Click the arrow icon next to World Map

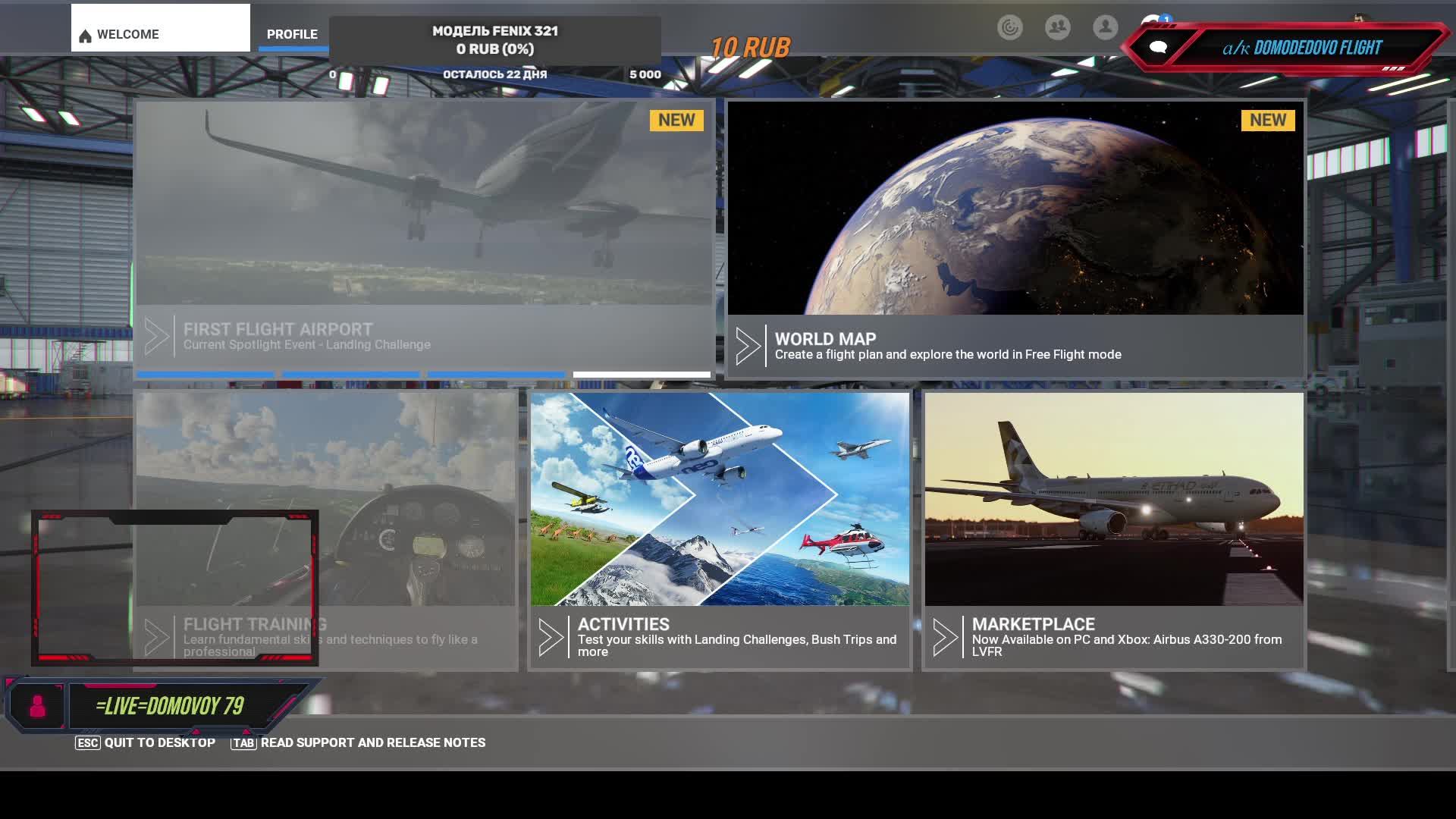click(x=748, y=347)
